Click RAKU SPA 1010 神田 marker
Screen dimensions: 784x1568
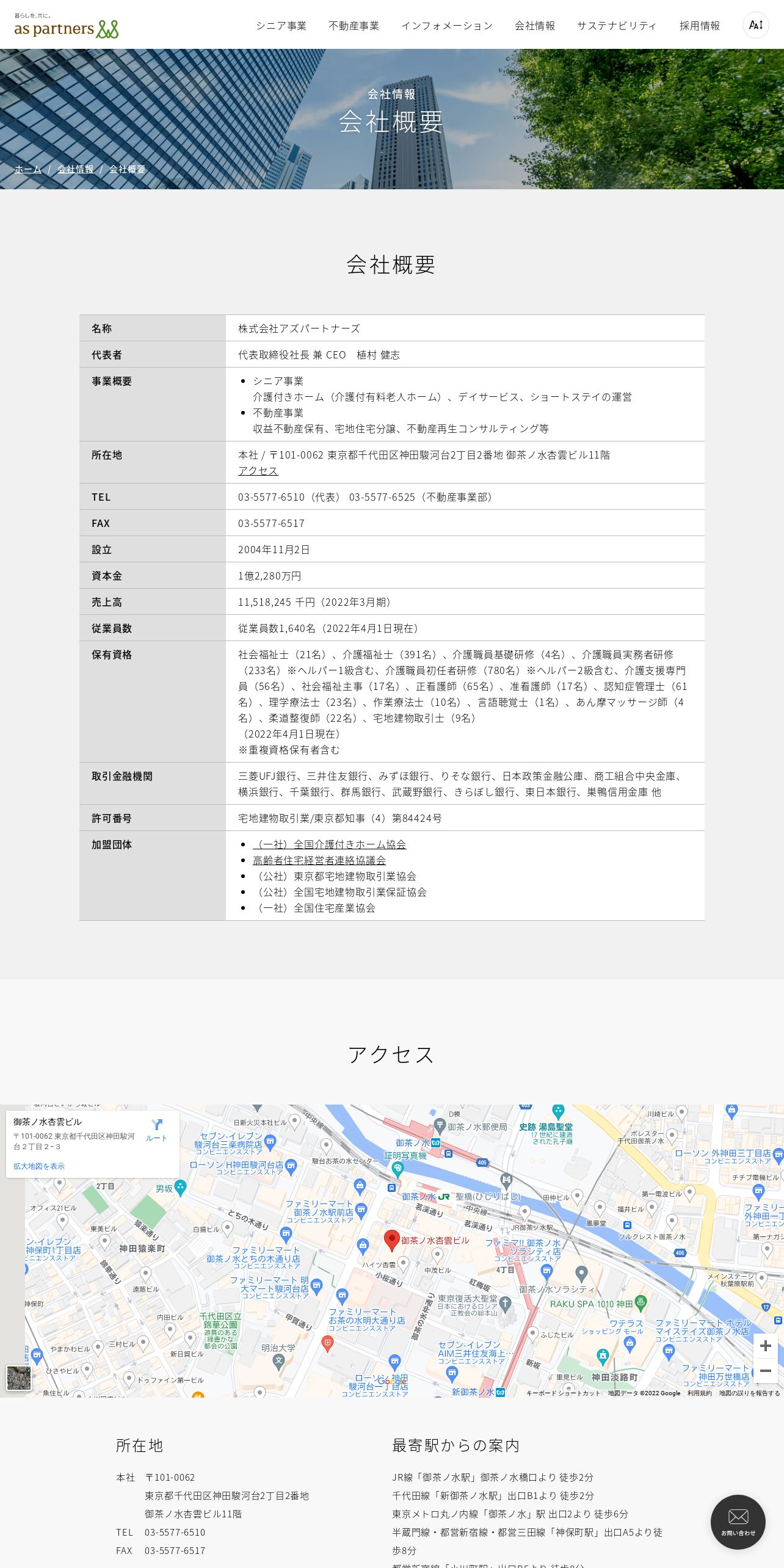pyautogui.click(x=641, y=1303)
